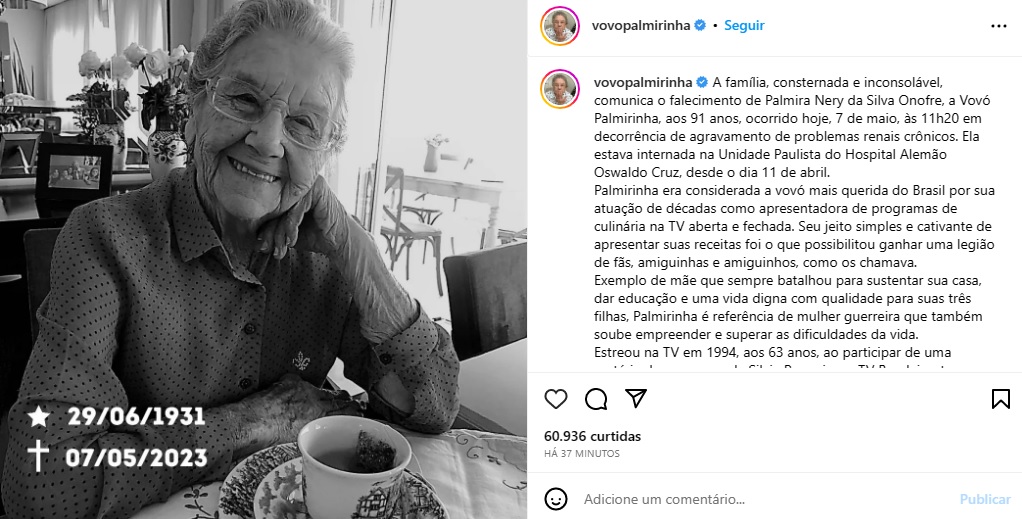Open vovopalmirinha username in header

tap(641, 25)
